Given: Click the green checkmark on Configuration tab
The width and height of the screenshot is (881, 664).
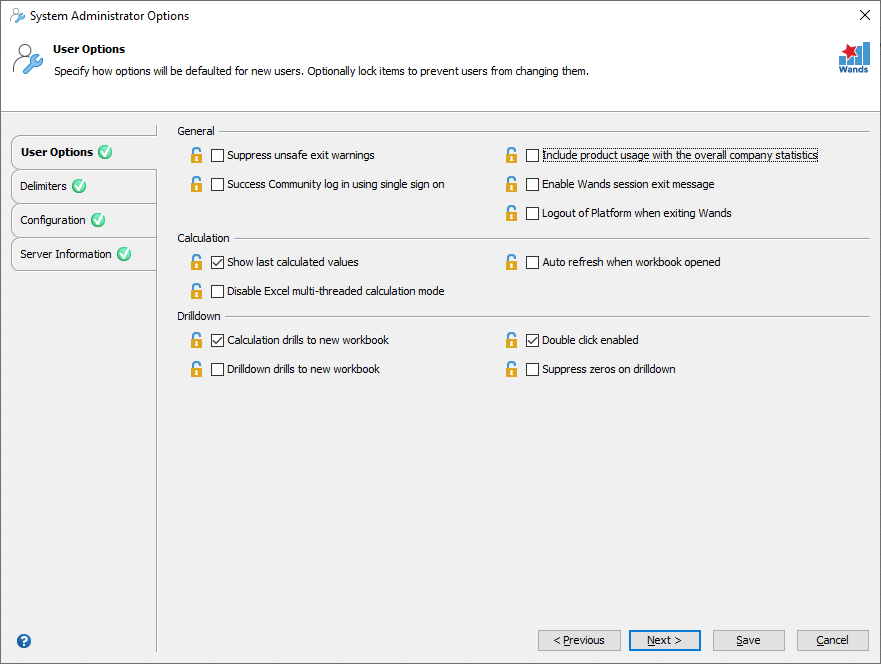Looking at the screenshot, I should [97, 220].
